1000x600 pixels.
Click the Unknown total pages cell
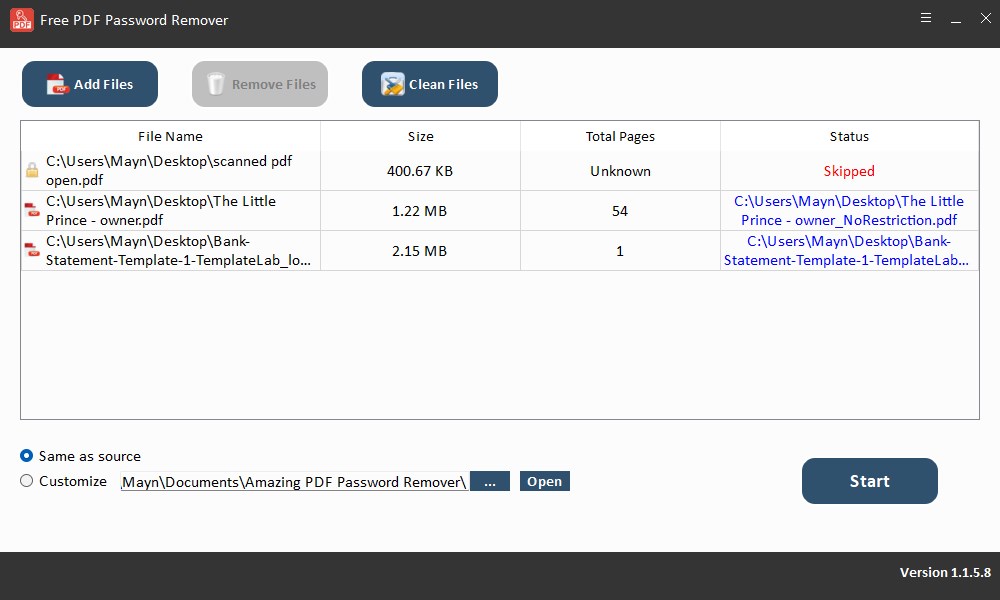(621, 171)
